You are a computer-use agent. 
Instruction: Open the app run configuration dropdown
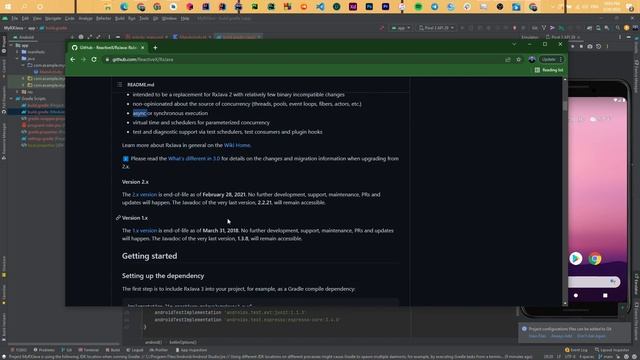point(400,28)
